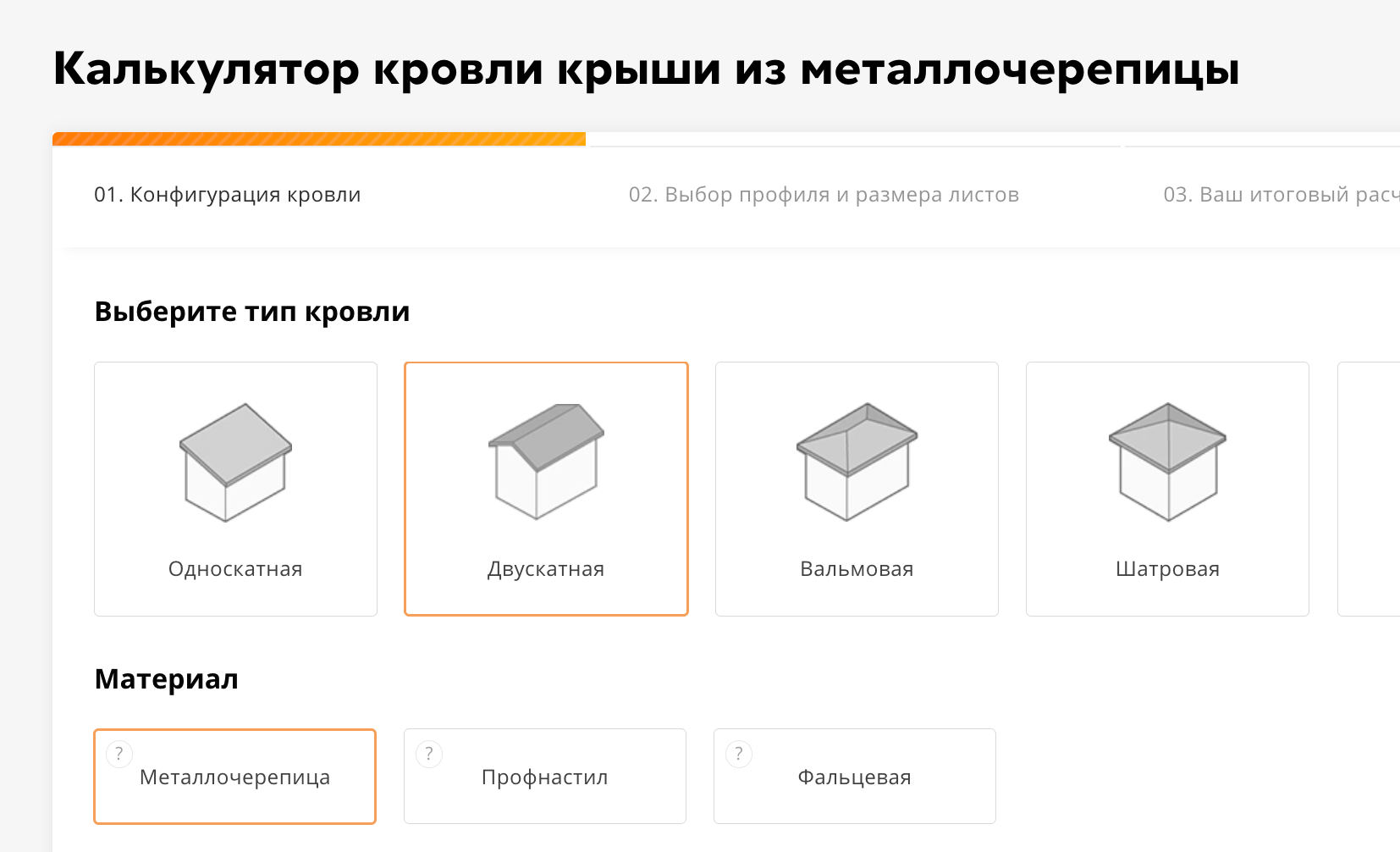Select Односкатная roof type label
This screenshot has width=1400, height=852.
[x=235, y=569]
